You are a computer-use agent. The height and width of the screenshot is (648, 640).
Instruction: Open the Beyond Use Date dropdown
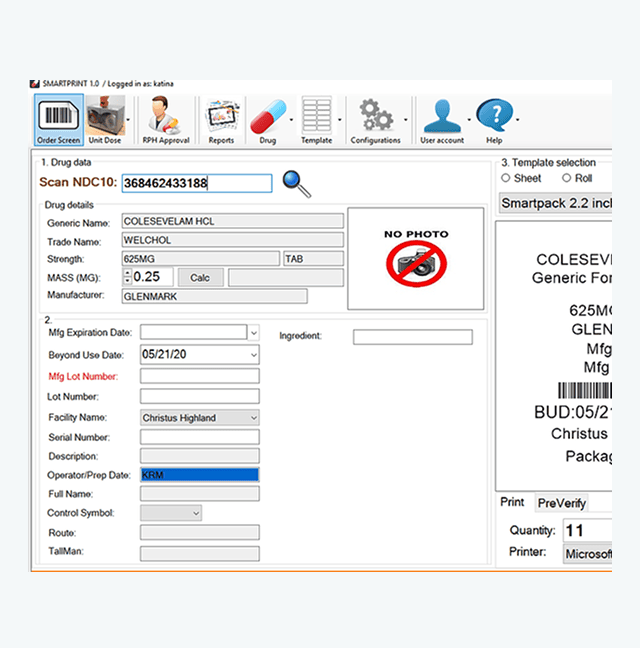click(x=253, y=354)
